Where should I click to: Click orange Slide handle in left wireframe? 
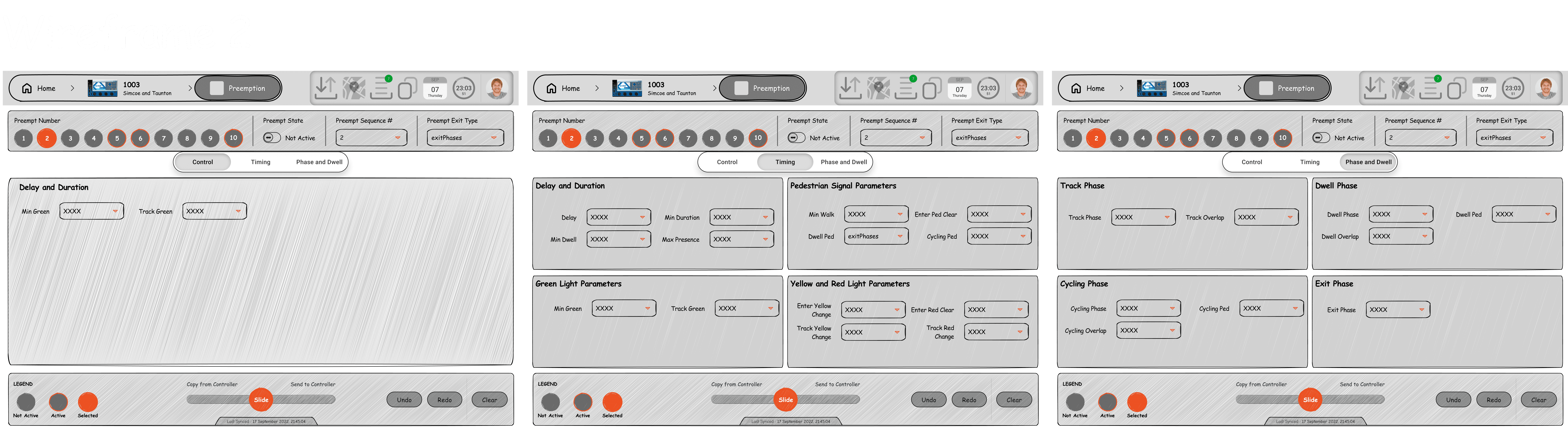click(261, 400)
